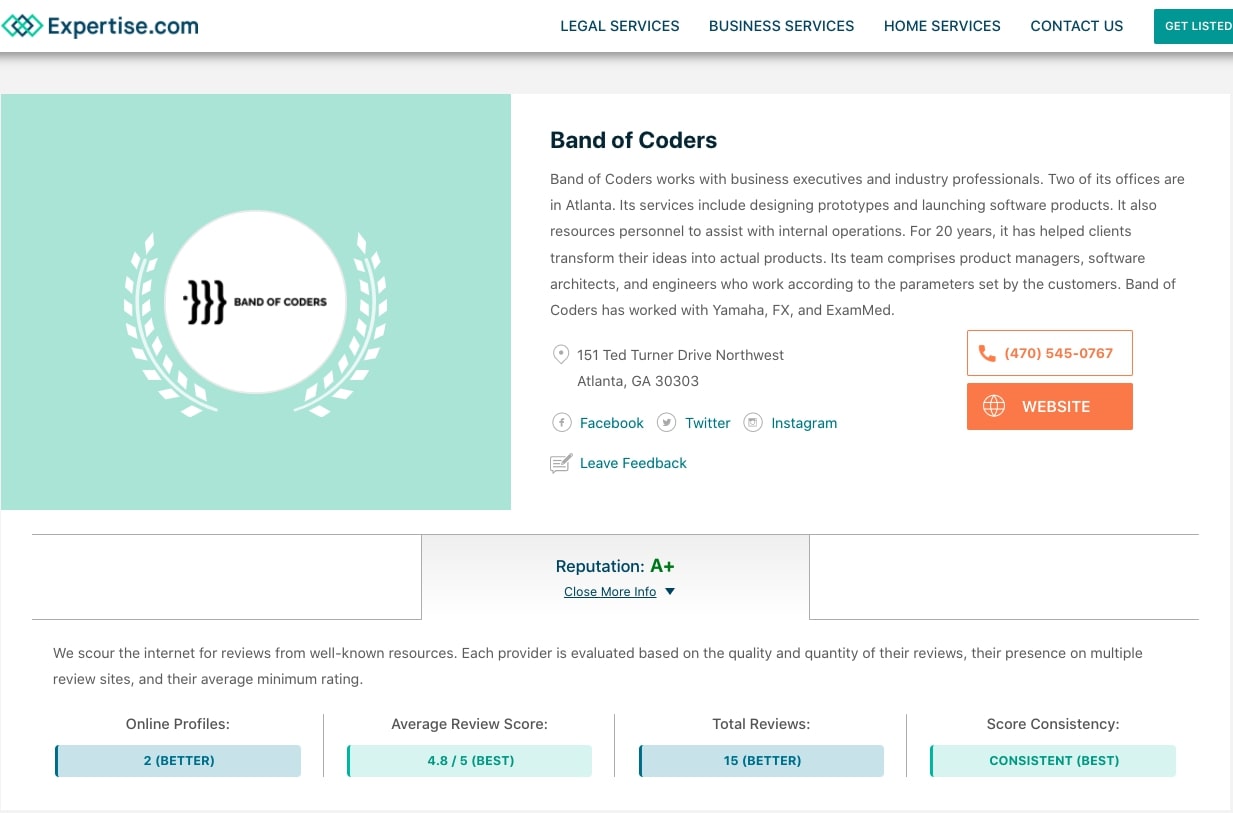Click the Expertise.com diamond logo icon

tap(23, 26)
